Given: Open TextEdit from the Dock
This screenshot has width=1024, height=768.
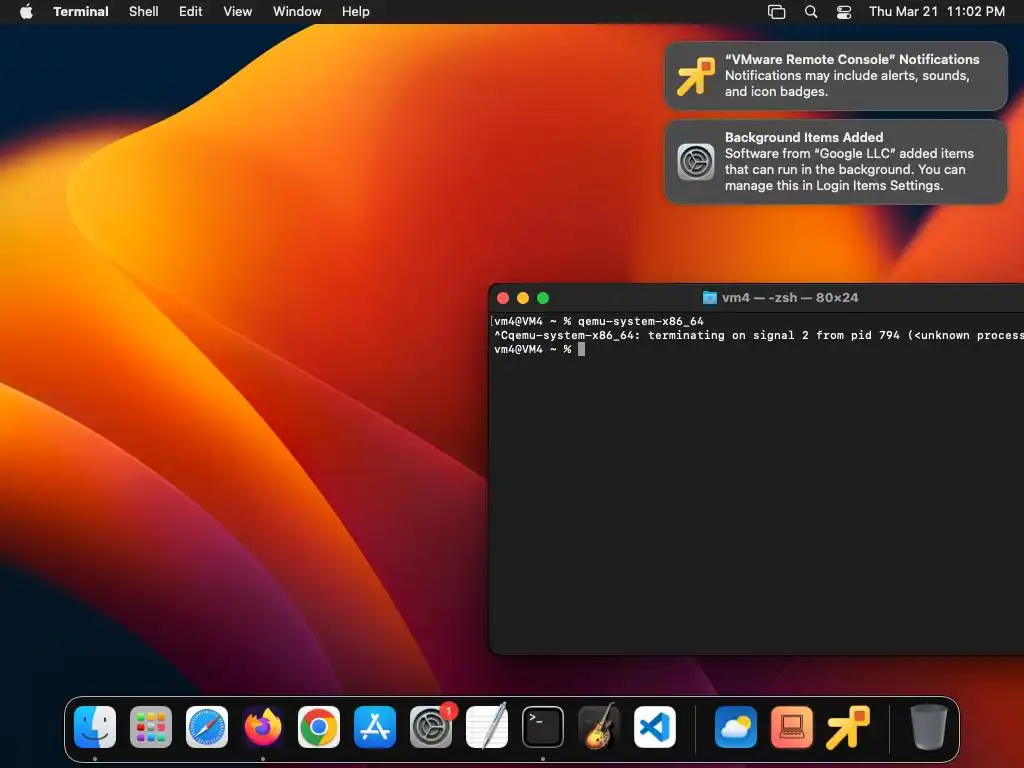Looking at the screenshot, I should click(x=487, y=727).
